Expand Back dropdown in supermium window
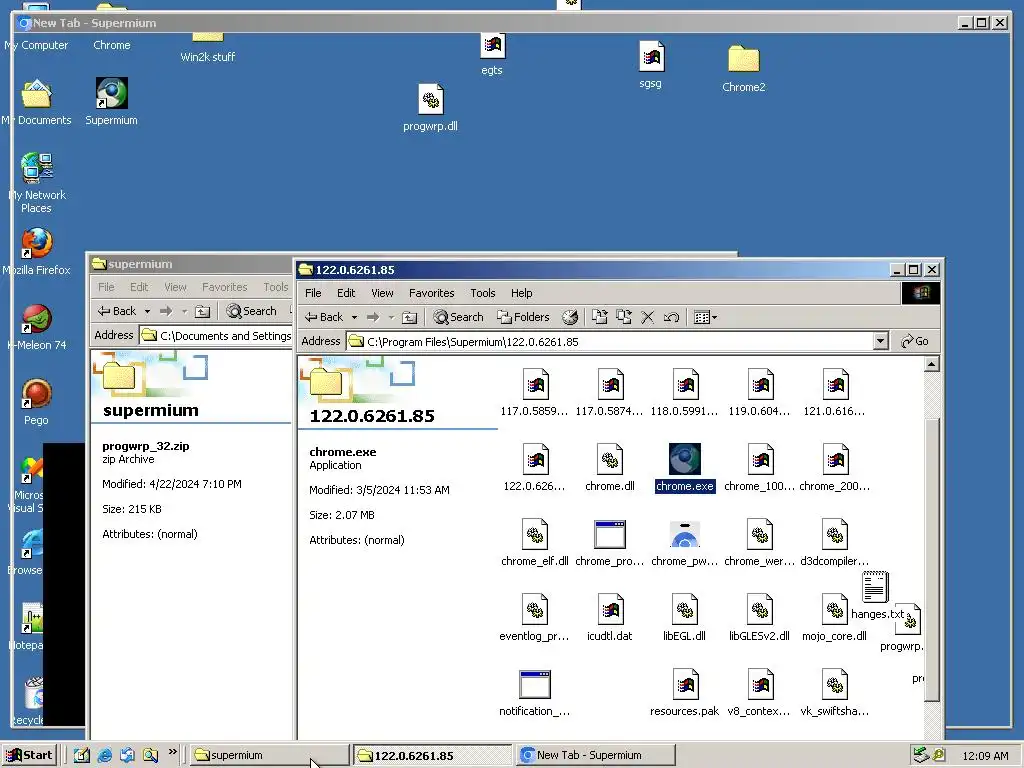This screenshot has width=1024, height=768. [147, 312]
